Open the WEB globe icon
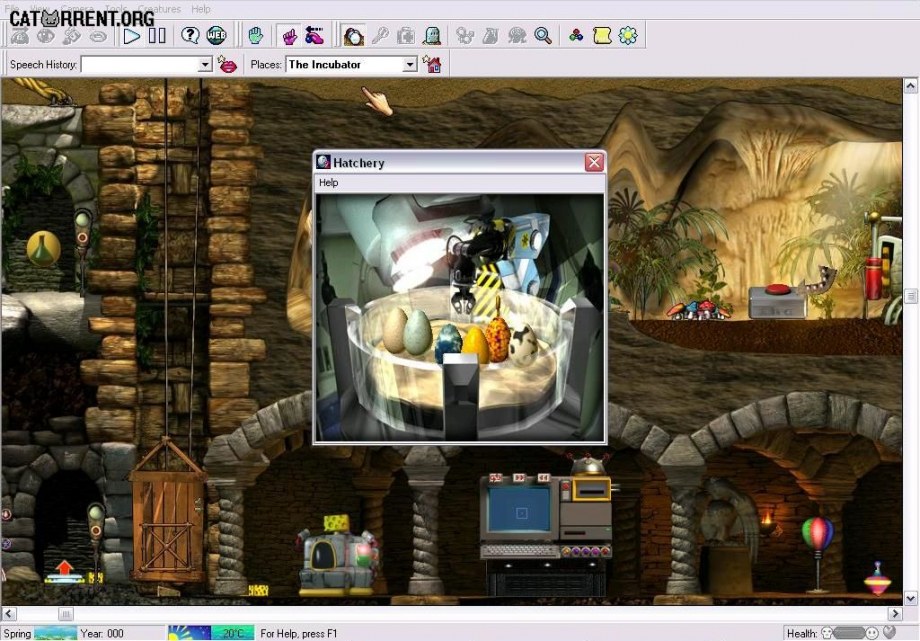This screenshot has height=641, width=920. click(x=216, y=36)
